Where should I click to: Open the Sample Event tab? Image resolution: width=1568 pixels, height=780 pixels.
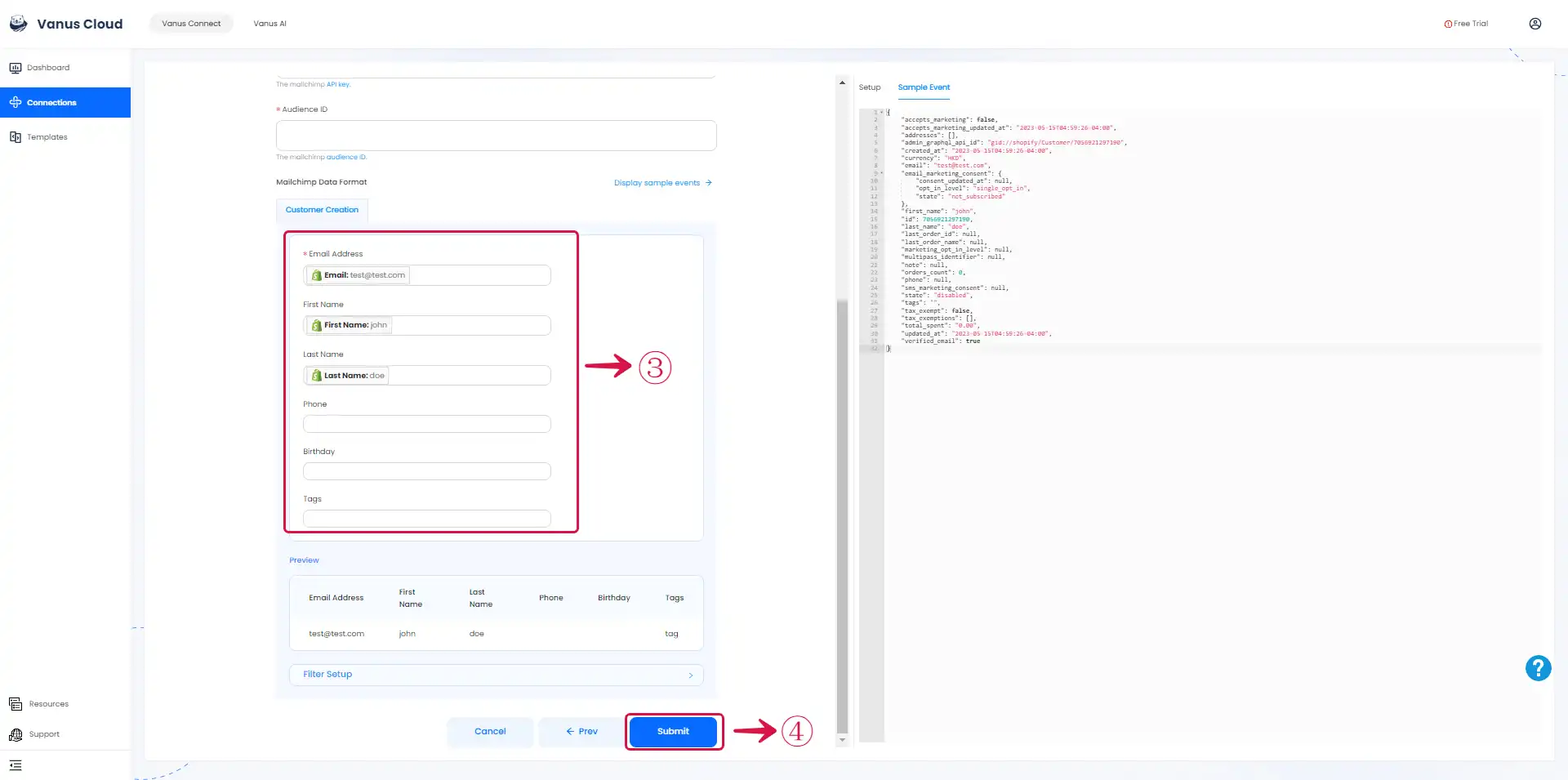924,87
